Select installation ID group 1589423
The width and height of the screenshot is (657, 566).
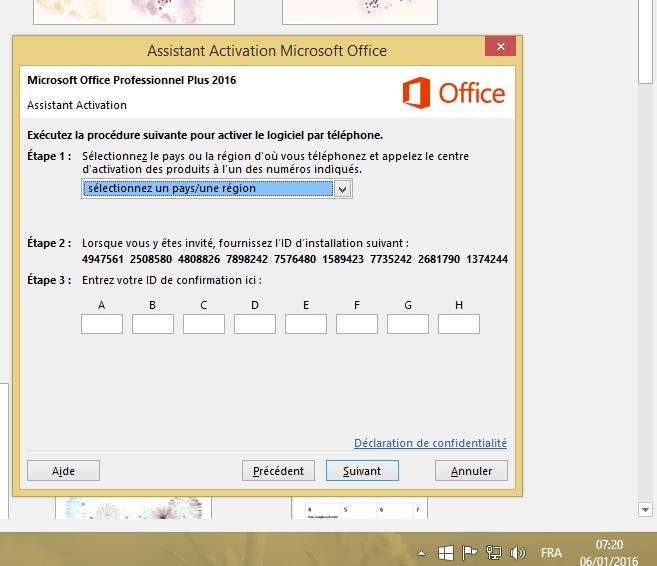(x=343, y=259)
